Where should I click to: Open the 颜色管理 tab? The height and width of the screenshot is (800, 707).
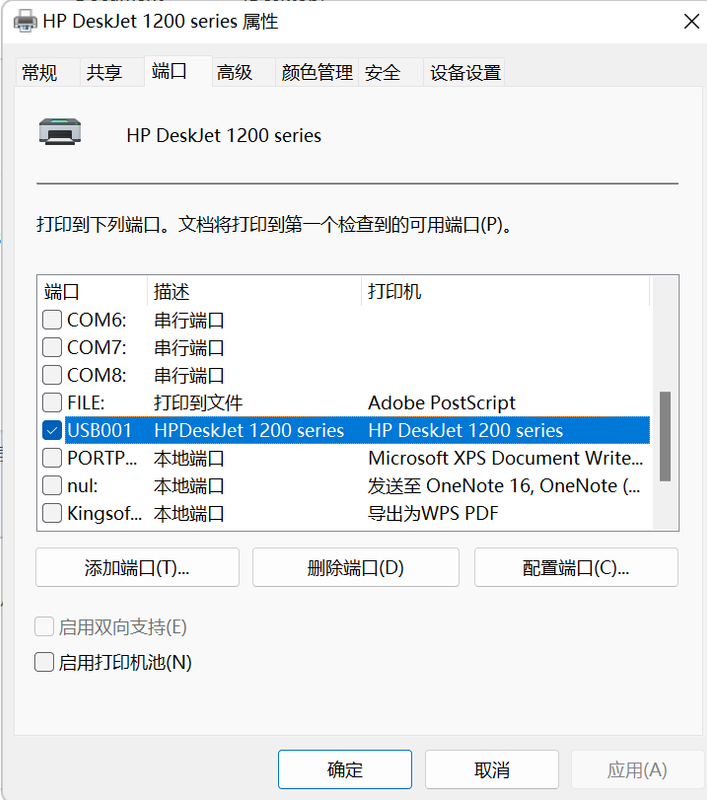(x=317, y=72)
